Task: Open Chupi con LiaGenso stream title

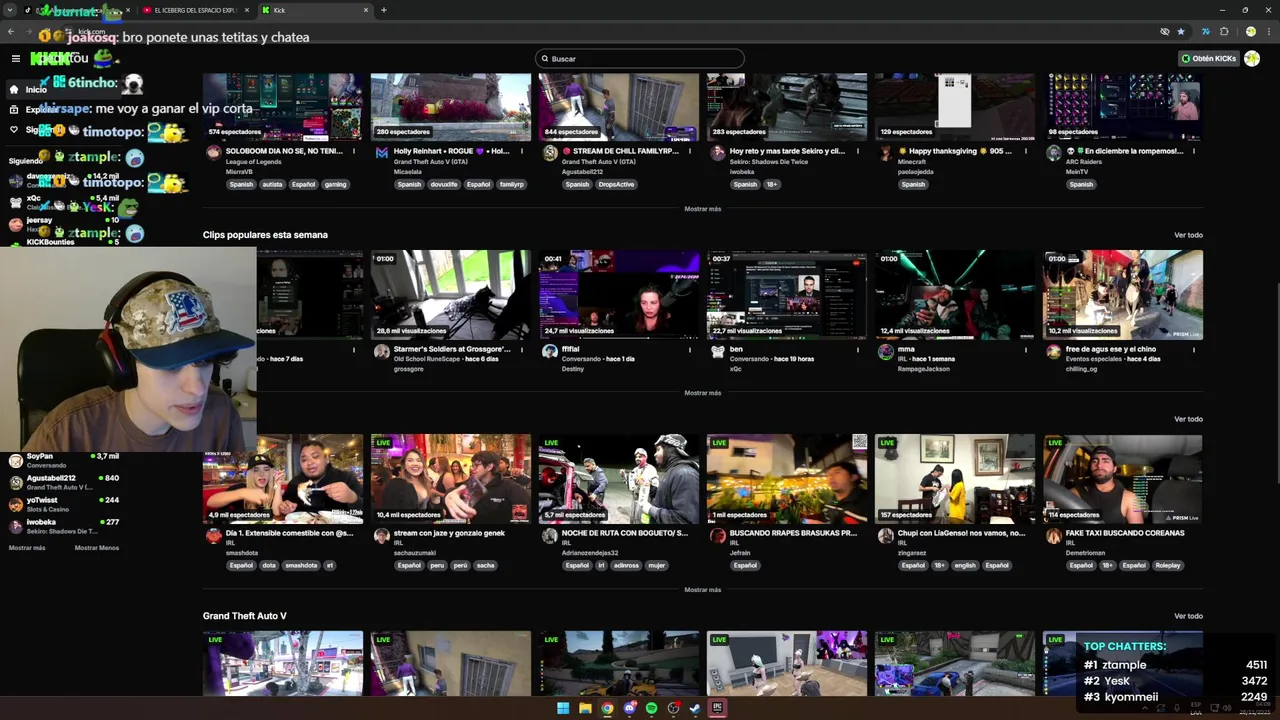Action: pyautogui.click(x=961, y=533)
